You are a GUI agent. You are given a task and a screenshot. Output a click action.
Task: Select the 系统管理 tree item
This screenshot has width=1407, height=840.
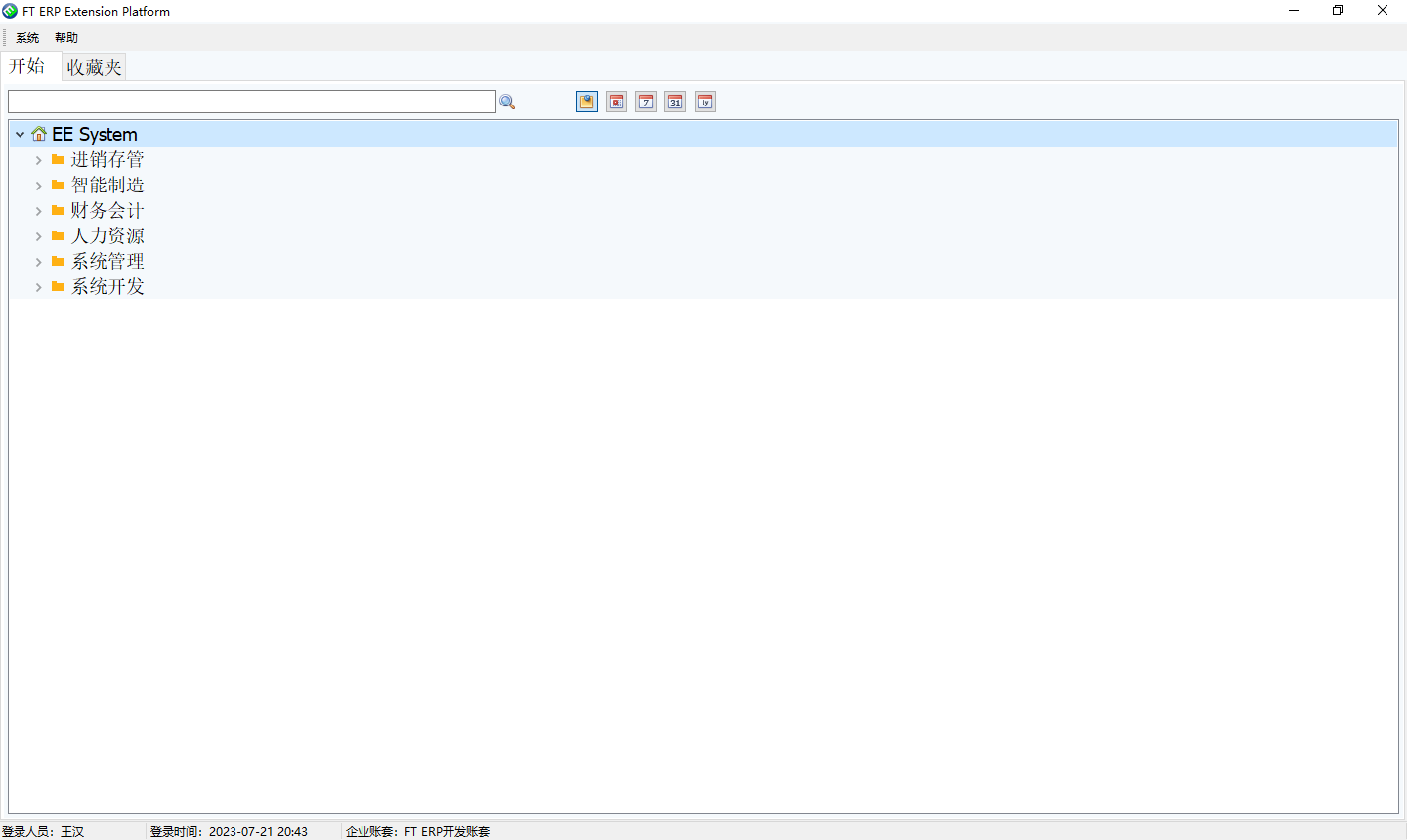click(107, 261)
